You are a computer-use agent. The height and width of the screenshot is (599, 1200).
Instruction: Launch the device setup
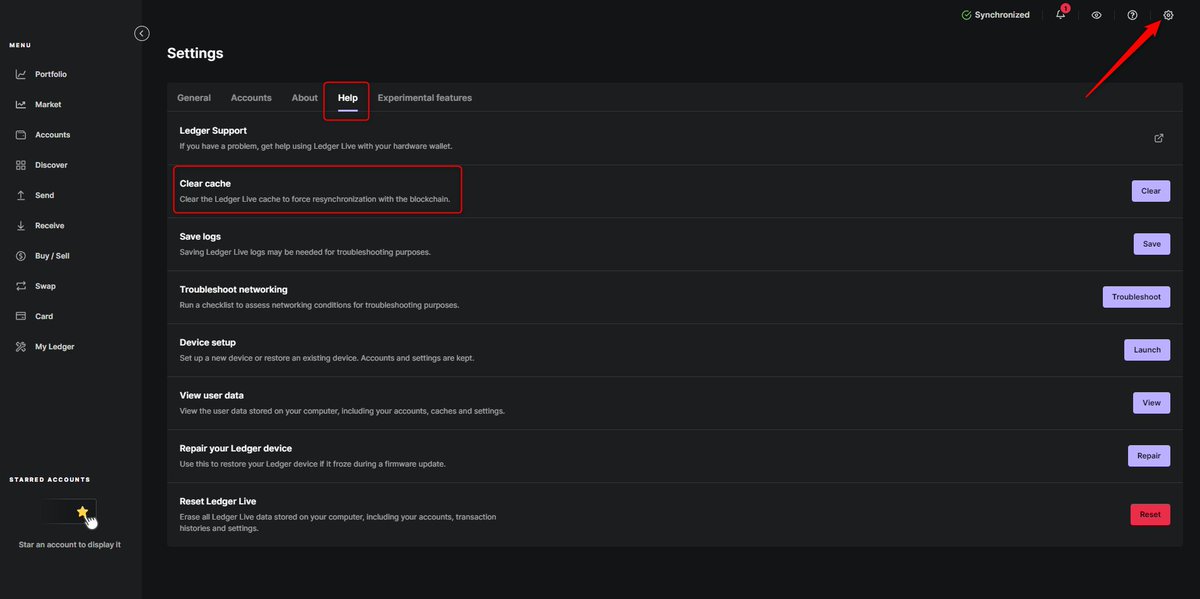pyautogui.click(x=1147, y=350)
